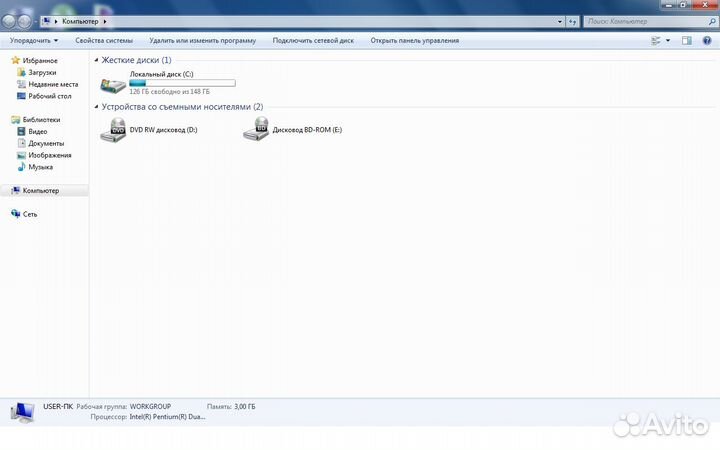The image size is (720, 450).
Task: Select Загрузки in the navigation pane
Action: pyautogui.click(x=42, y=72)
